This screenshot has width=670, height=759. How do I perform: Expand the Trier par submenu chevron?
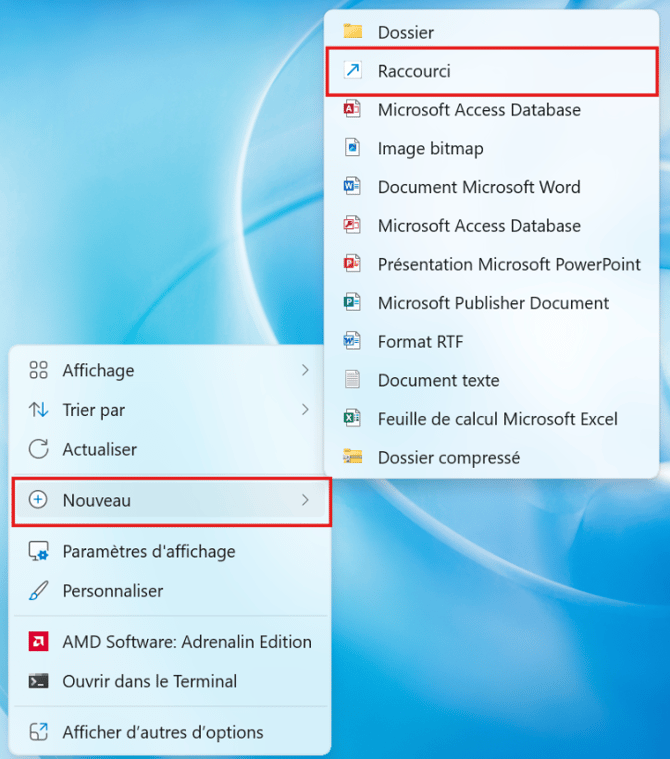305,410
